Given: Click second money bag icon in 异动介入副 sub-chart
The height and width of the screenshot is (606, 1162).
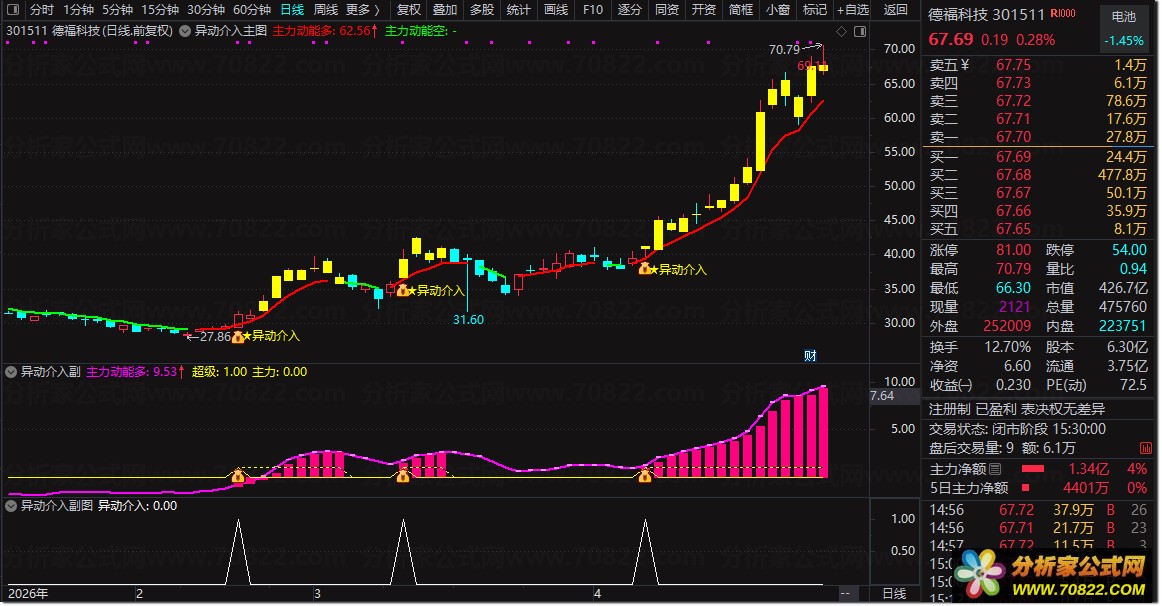Looking at the screenshot, I should pyautogui.click(x=402, y=476).
